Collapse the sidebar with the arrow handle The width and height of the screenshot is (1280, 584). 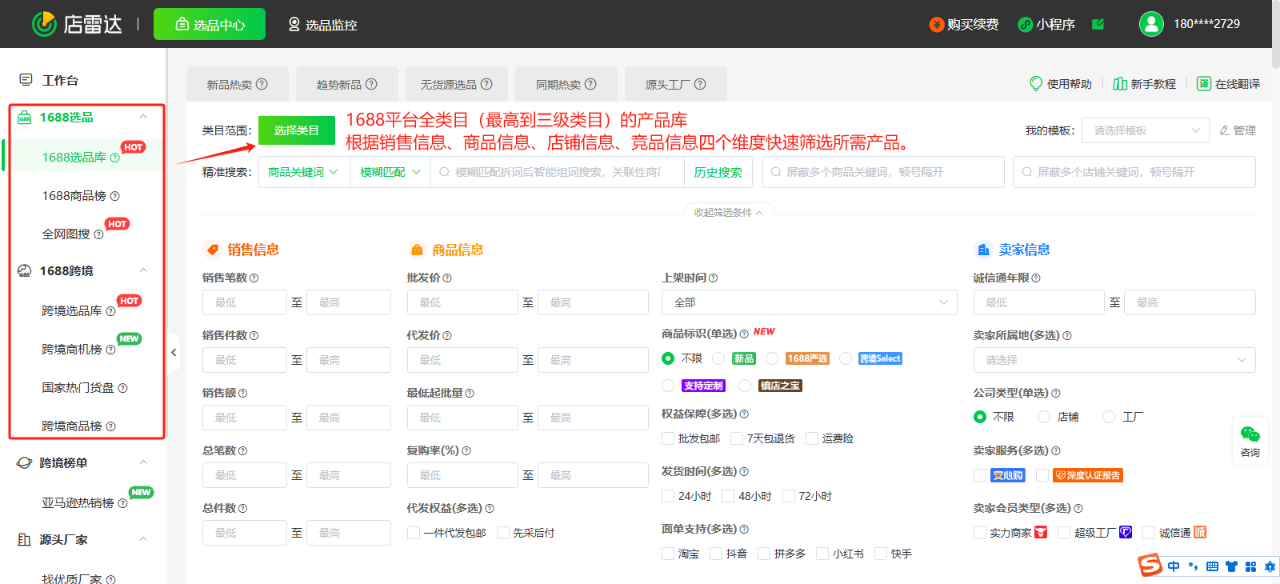pyautogui.click(x=173, y=352)
